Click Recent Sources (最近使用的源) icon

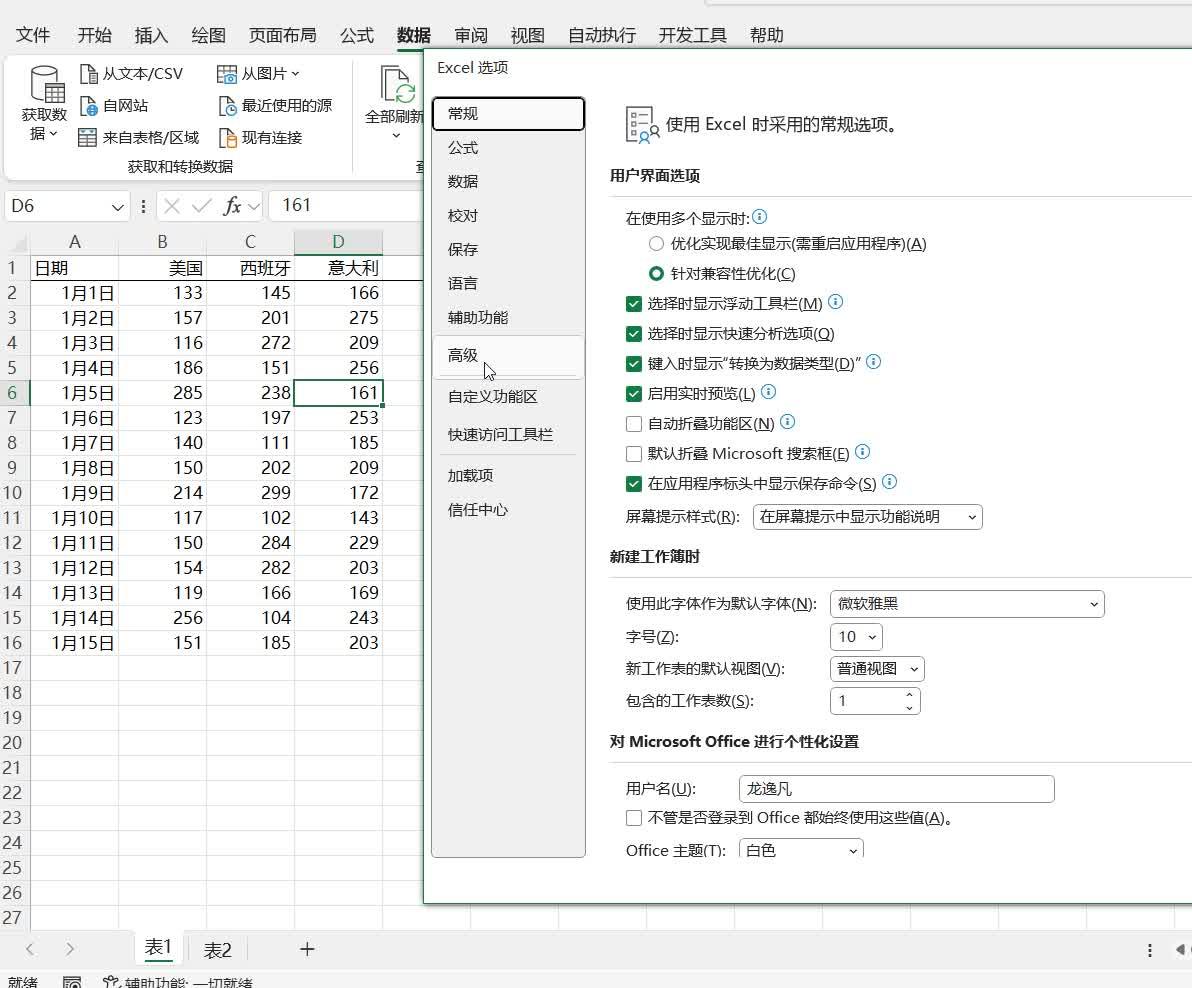point(227,106)
